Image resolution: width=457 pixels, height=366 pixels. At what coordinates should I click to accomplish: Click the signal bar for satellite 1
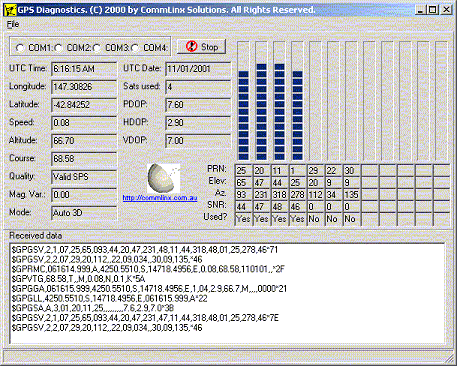[x=298, y=101]
